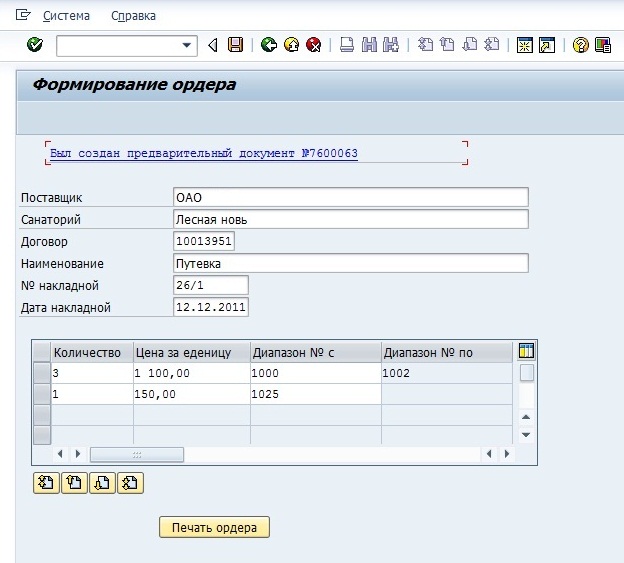Viewport: 624px width, 563px height.
Task: Click left arrow at right end of table scrollbar
Action: tap(489, 454)
